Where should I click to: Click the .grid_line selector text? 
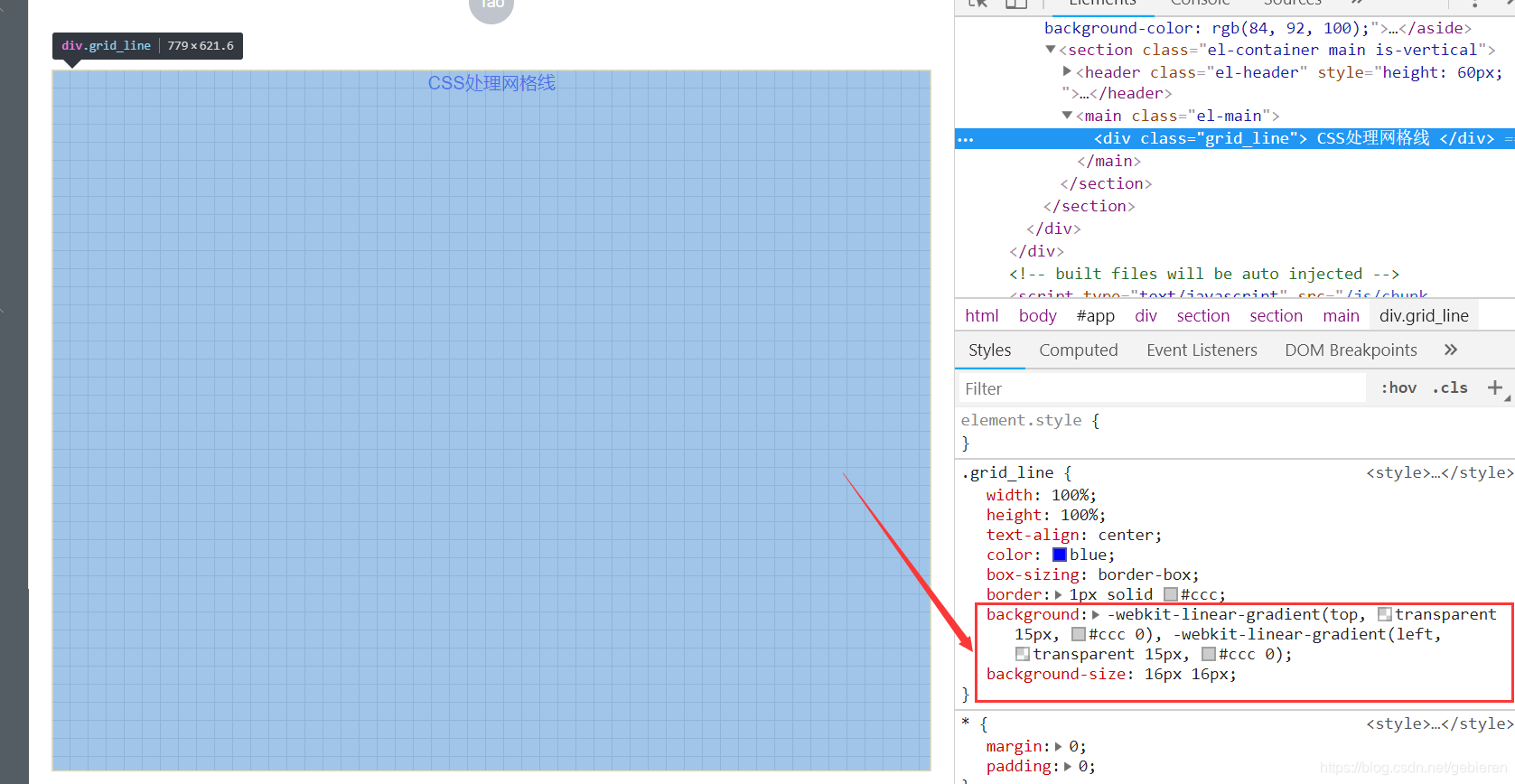coord(1007,472)
